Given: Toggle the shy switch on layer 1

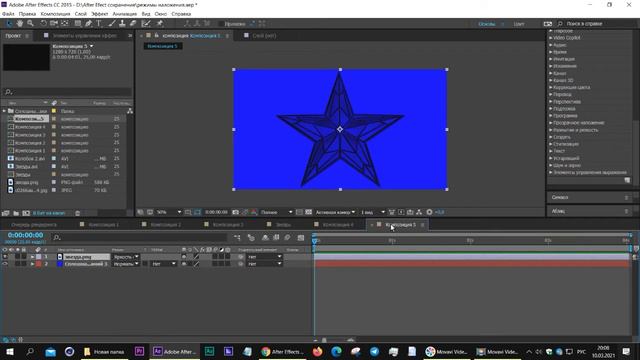Looking at the screenshot, I should pyautogui.click(x=184, y=257).
